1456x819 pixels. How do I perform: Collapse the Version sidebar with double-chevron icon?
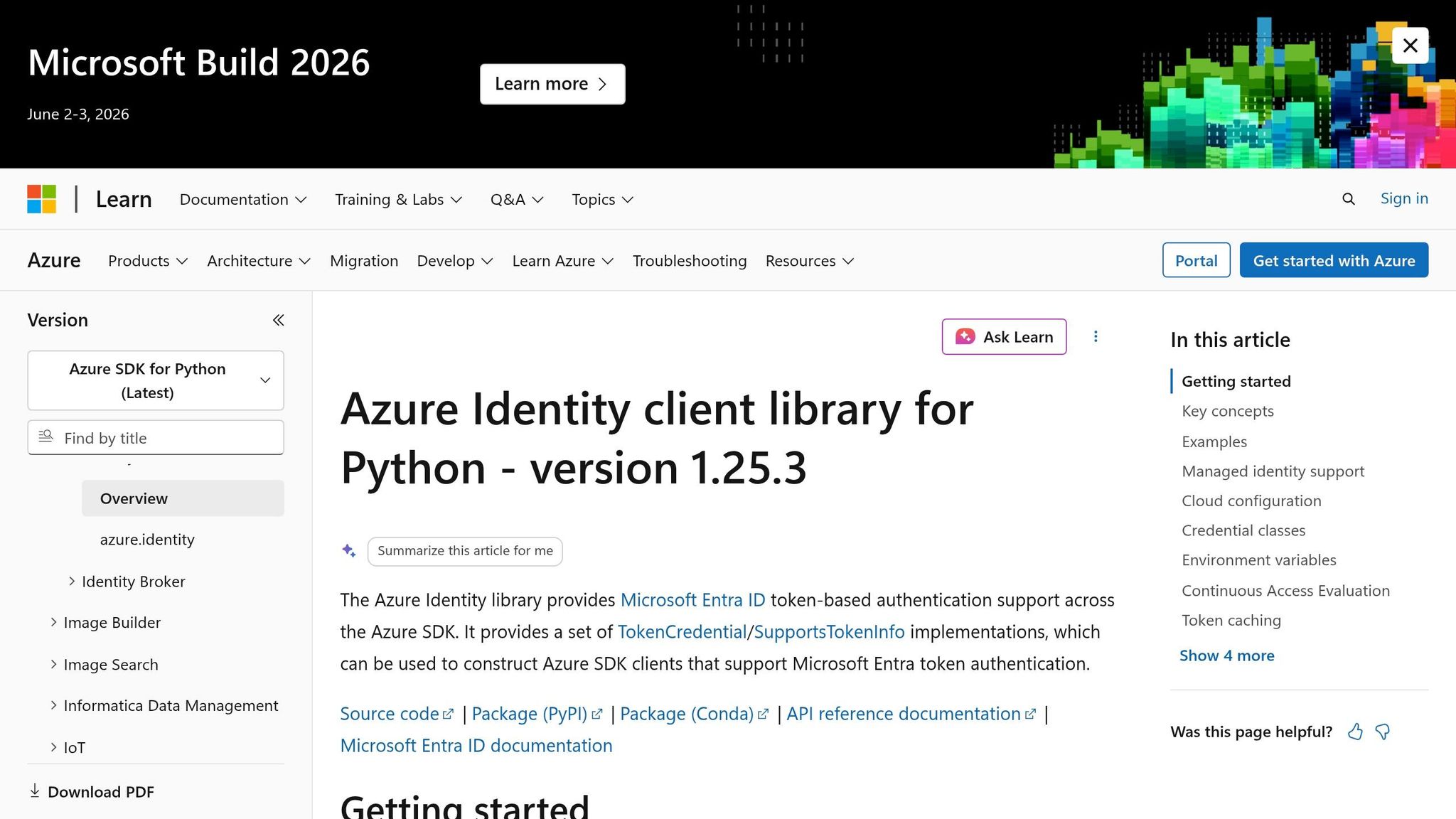pos(278,320)
